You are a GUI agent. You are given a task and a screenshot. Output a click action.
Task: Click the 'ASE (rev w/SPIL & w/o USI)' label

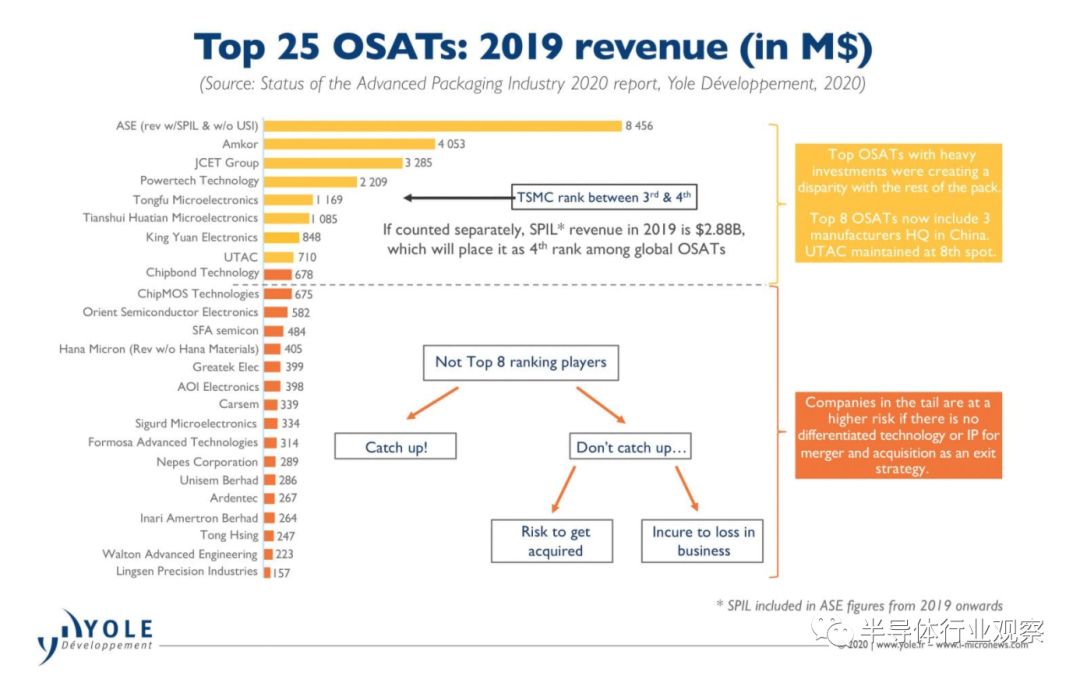point(187,125)
